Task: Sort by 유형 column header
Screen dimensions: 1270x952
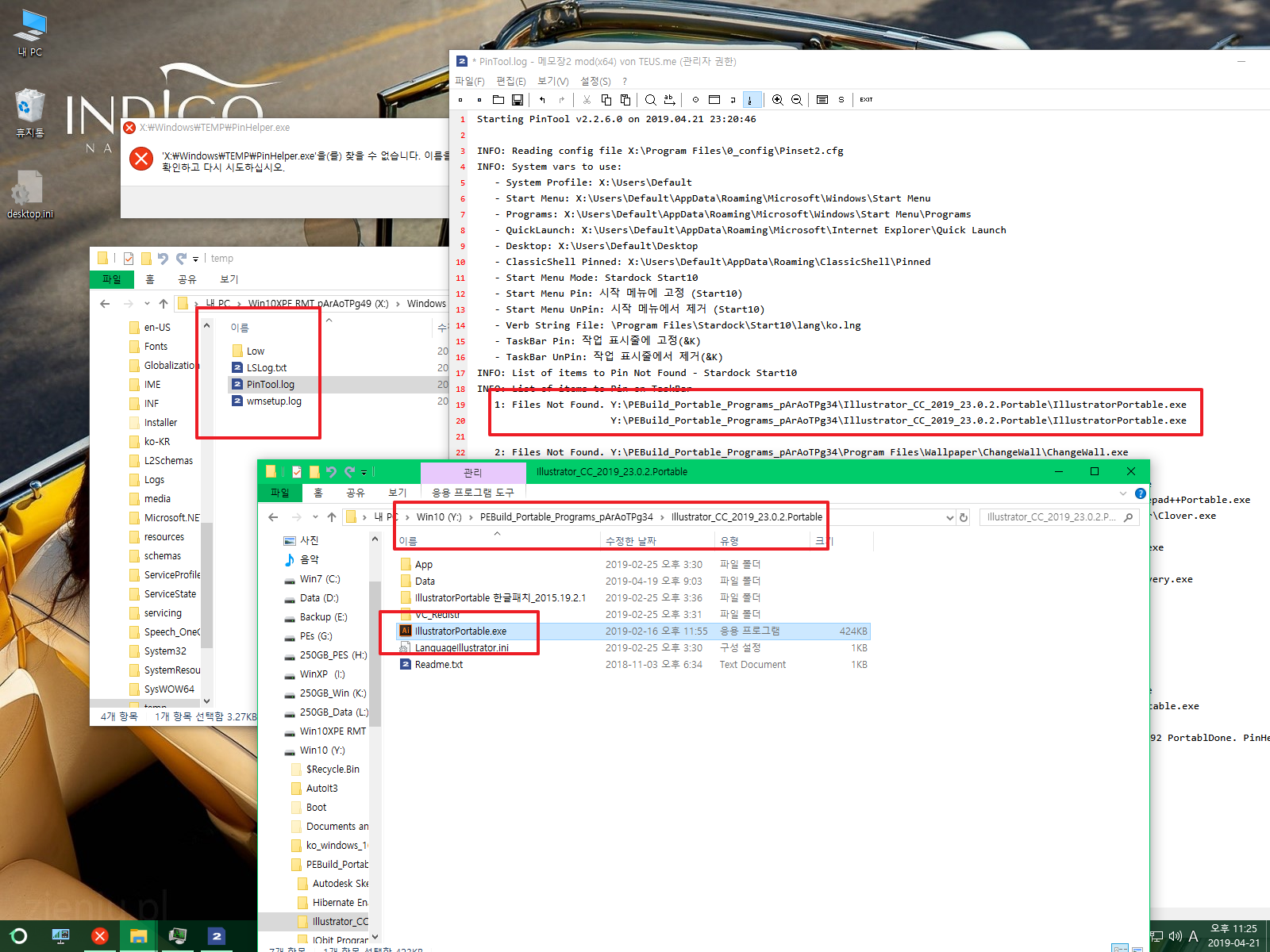Action: click(762, 541)
